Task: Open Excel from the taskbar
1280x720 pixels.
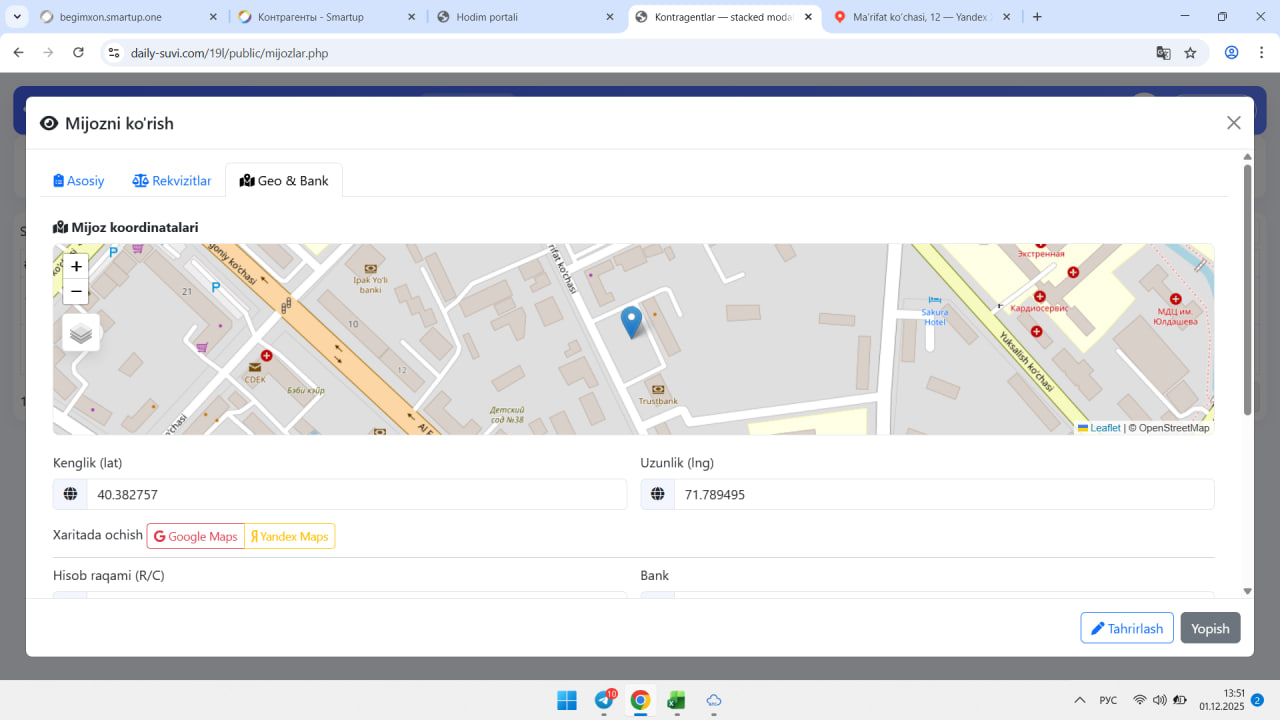Action: coord(676,700)
